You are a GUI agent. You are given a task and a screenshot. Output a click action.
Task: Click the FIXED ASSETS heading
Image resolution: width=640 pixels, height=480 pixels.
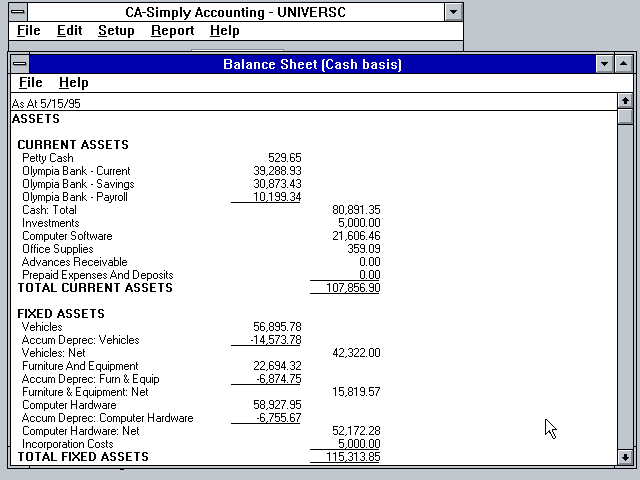click(61, 314)
